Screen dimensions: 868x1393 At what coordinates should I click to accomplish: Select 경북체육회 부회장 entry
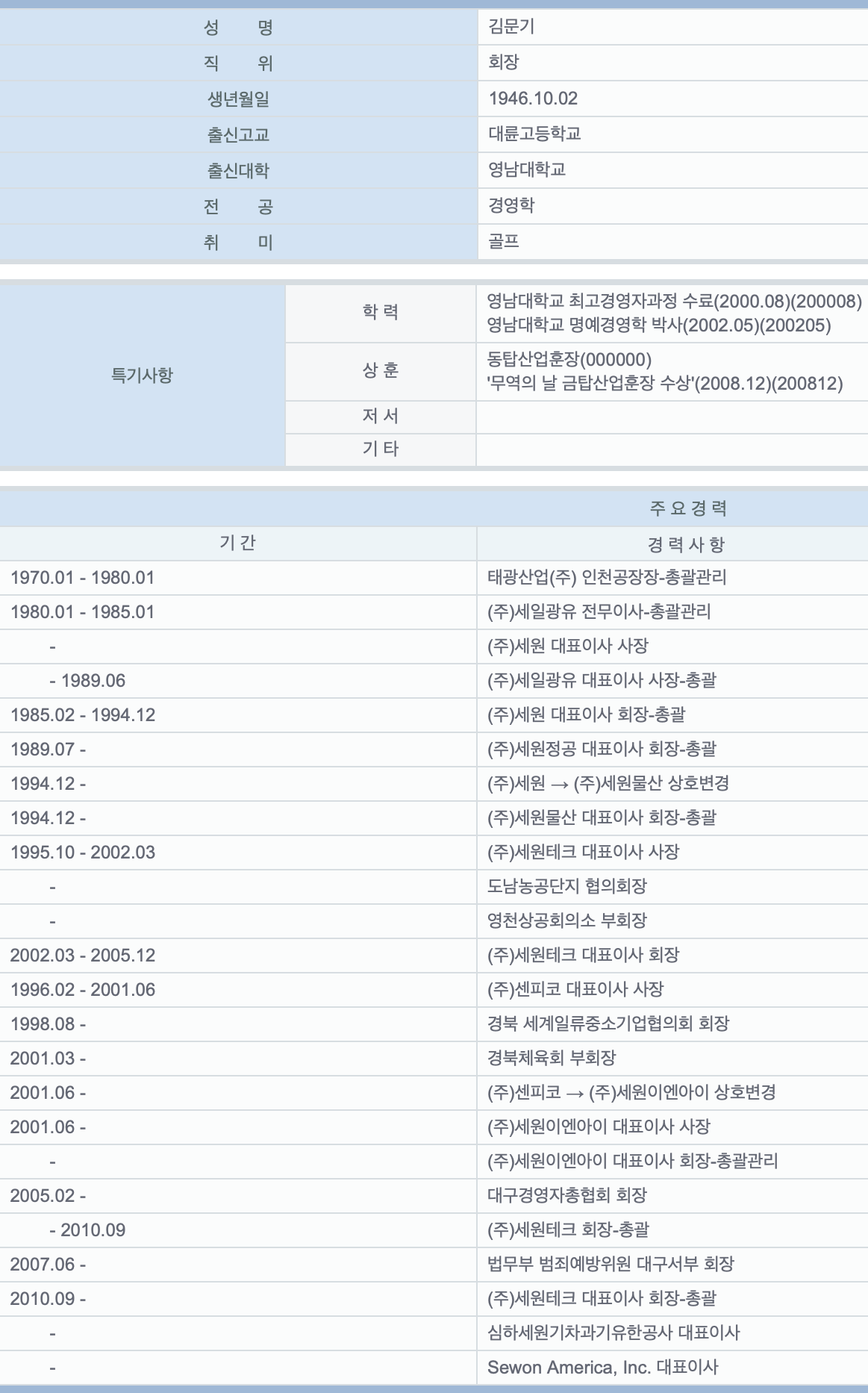[x=552, y=1058]
